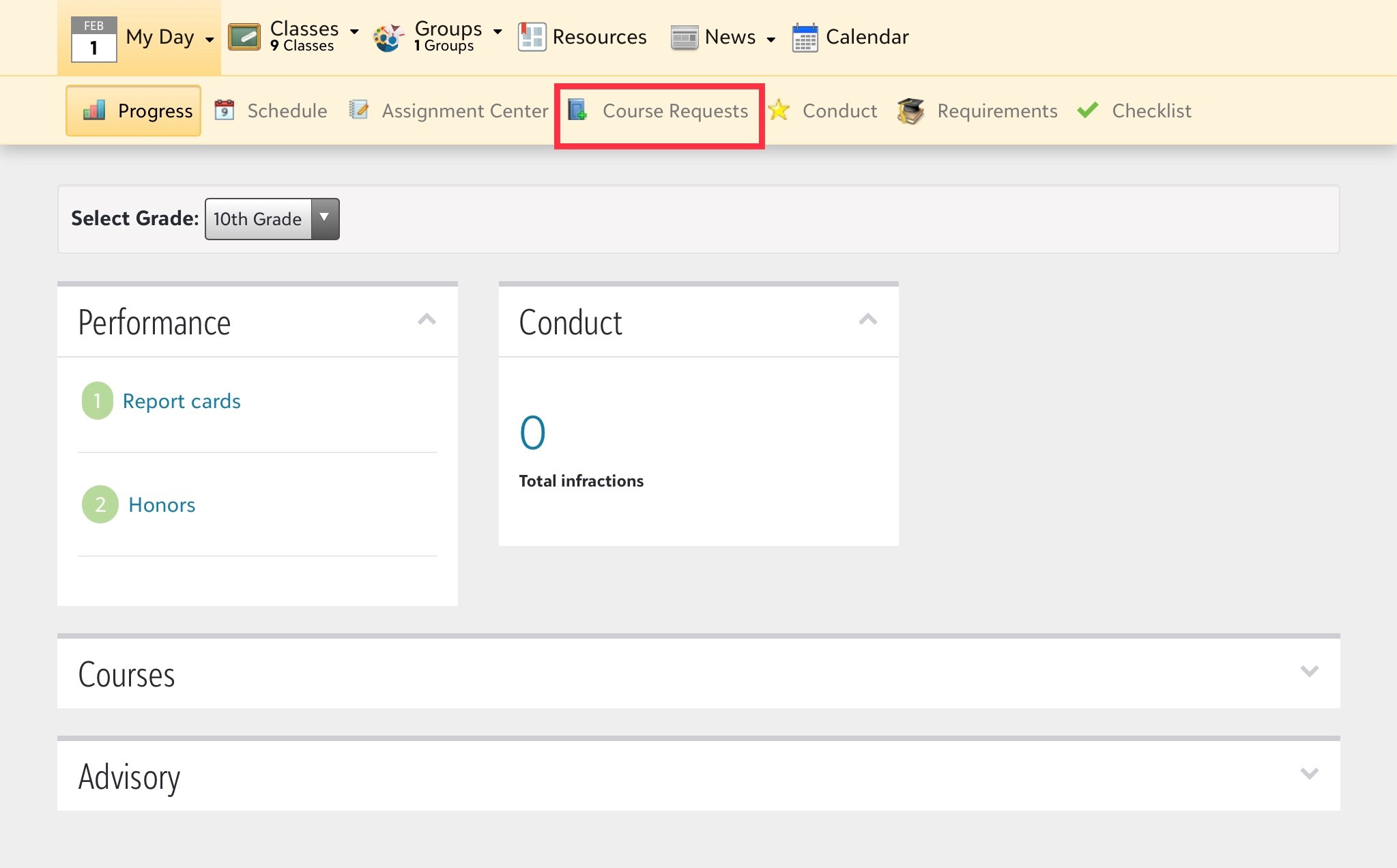Click the Requirements graduation cap icon
This screenshot has height=868, width=1397.
coord(910,111)
